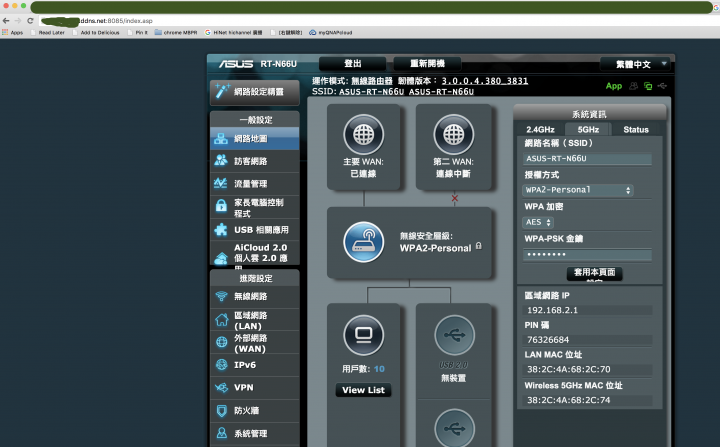Click the USB 2.0 port icon

click(x=454, y=335)
